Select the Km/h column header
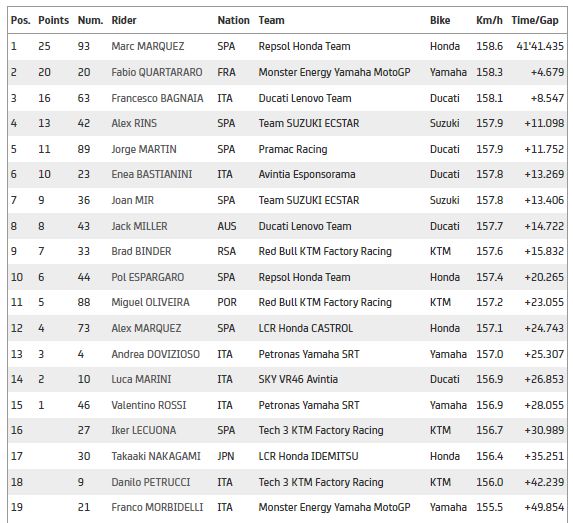Screen dimensions: 573x523 click(489, 20)
